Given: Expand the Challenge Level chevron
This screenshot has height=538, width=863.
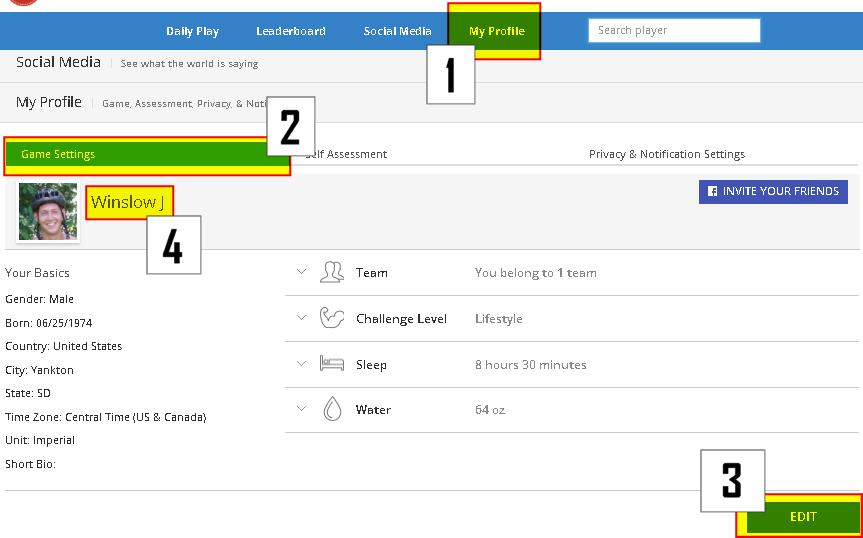Looking at the screenshot, I should point(301,318).
